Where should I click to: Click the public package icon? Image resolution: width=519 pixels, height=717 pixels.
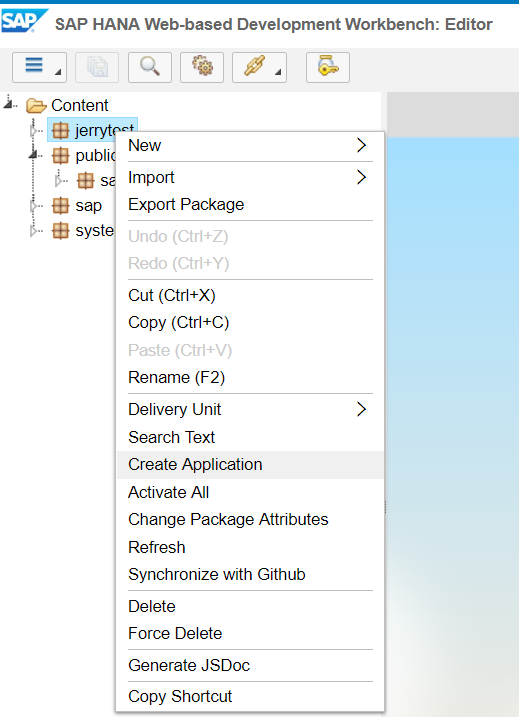click(x=60, y=155)
